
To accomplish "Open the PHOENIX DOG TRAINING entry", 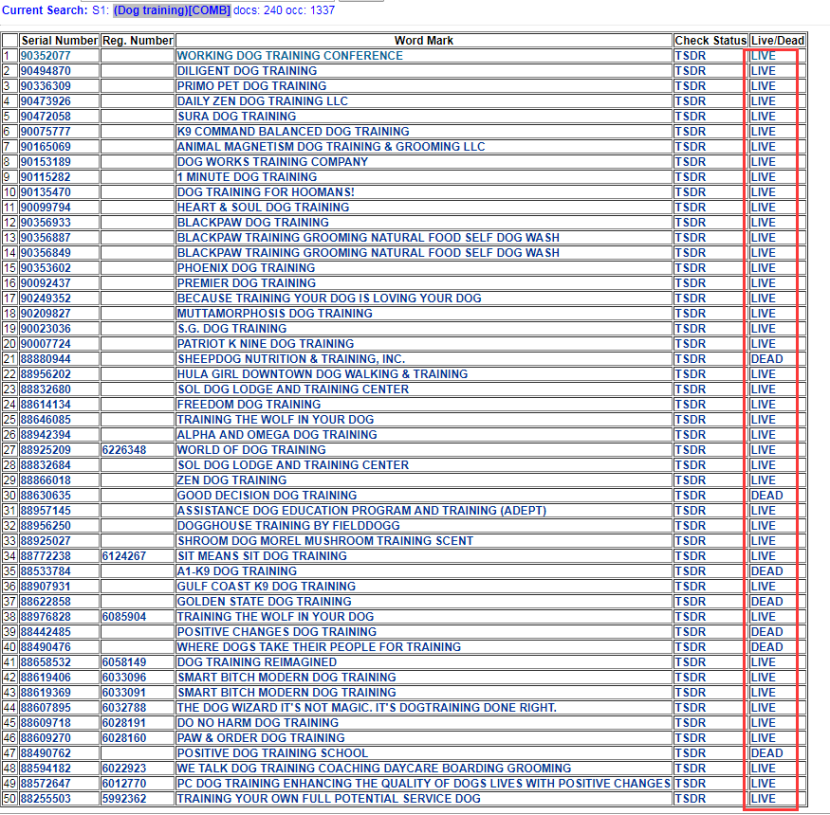I will pos(245,268).
